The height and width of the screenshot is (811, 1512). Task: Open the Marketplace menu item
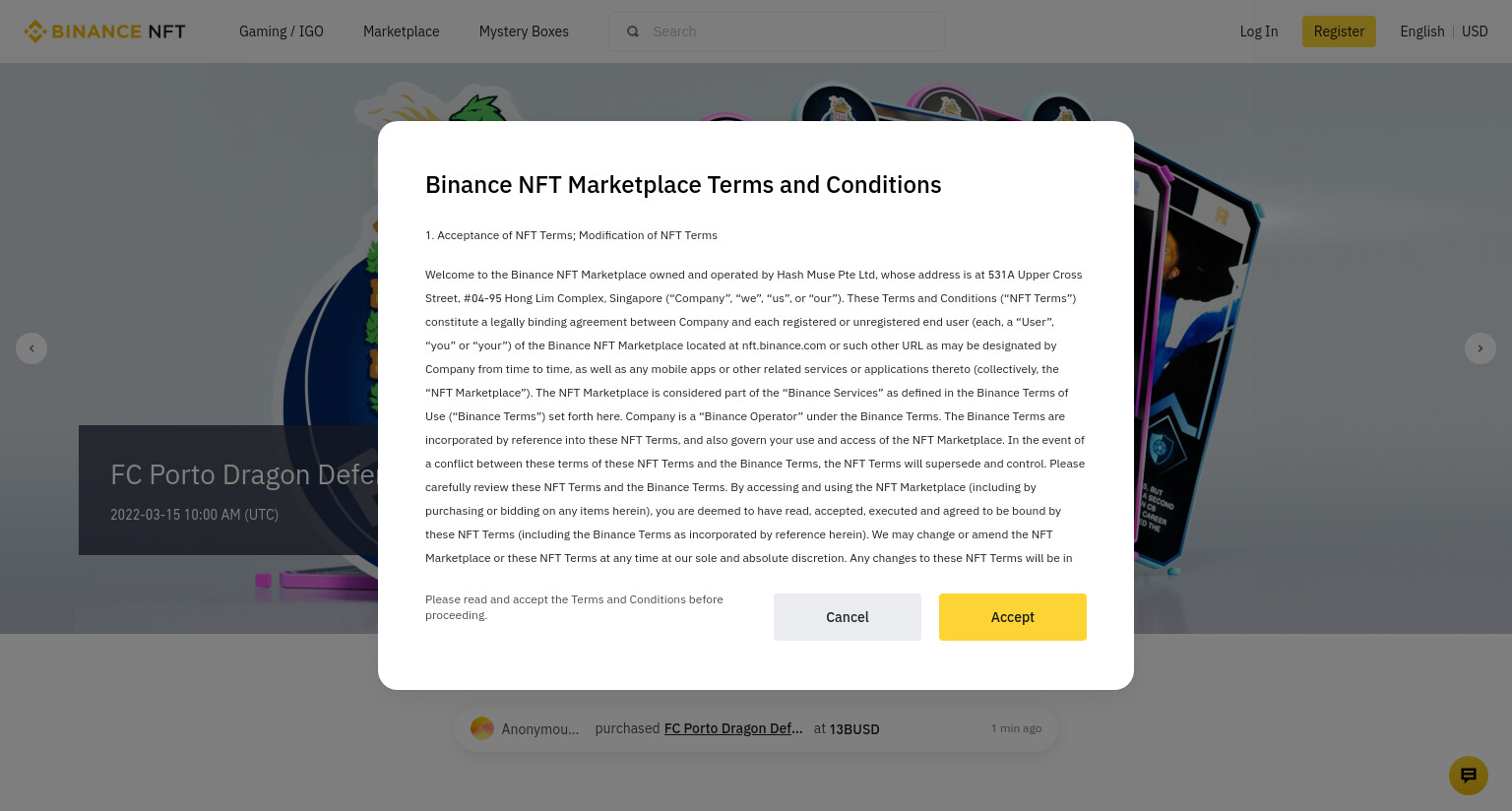(x=402, y=31)
